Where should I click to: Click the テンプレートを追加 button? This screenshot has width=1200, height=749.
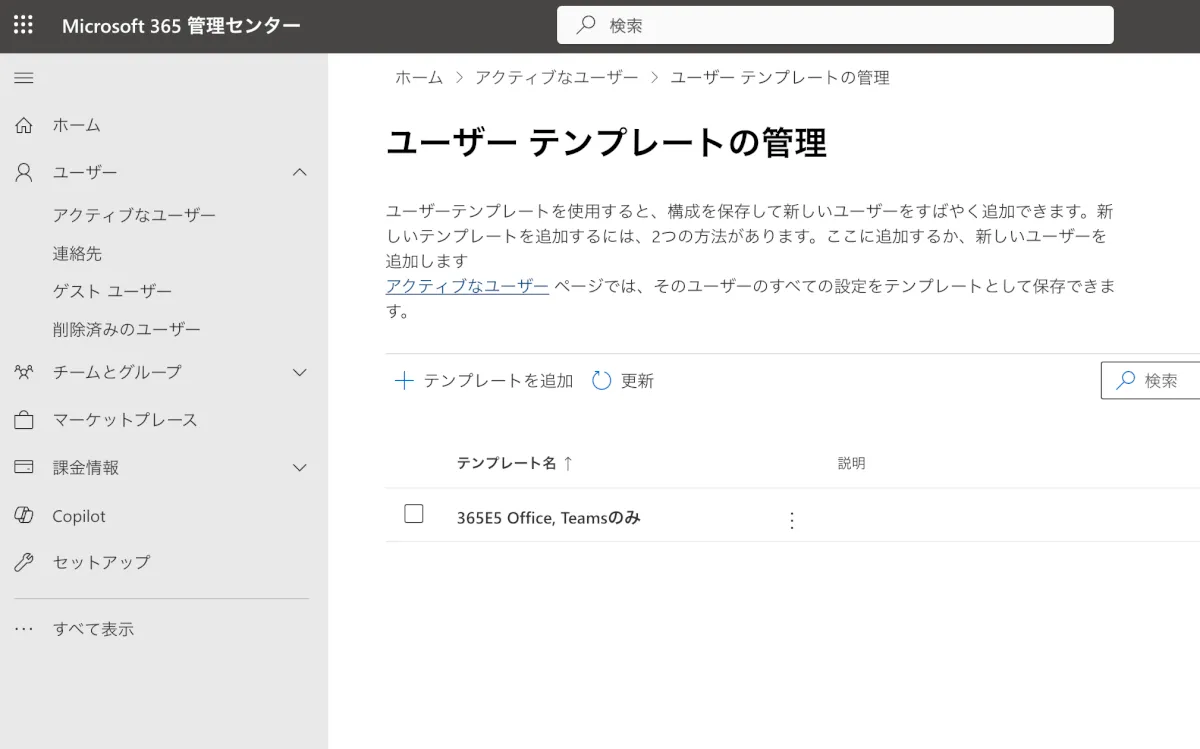pos(484,380)
